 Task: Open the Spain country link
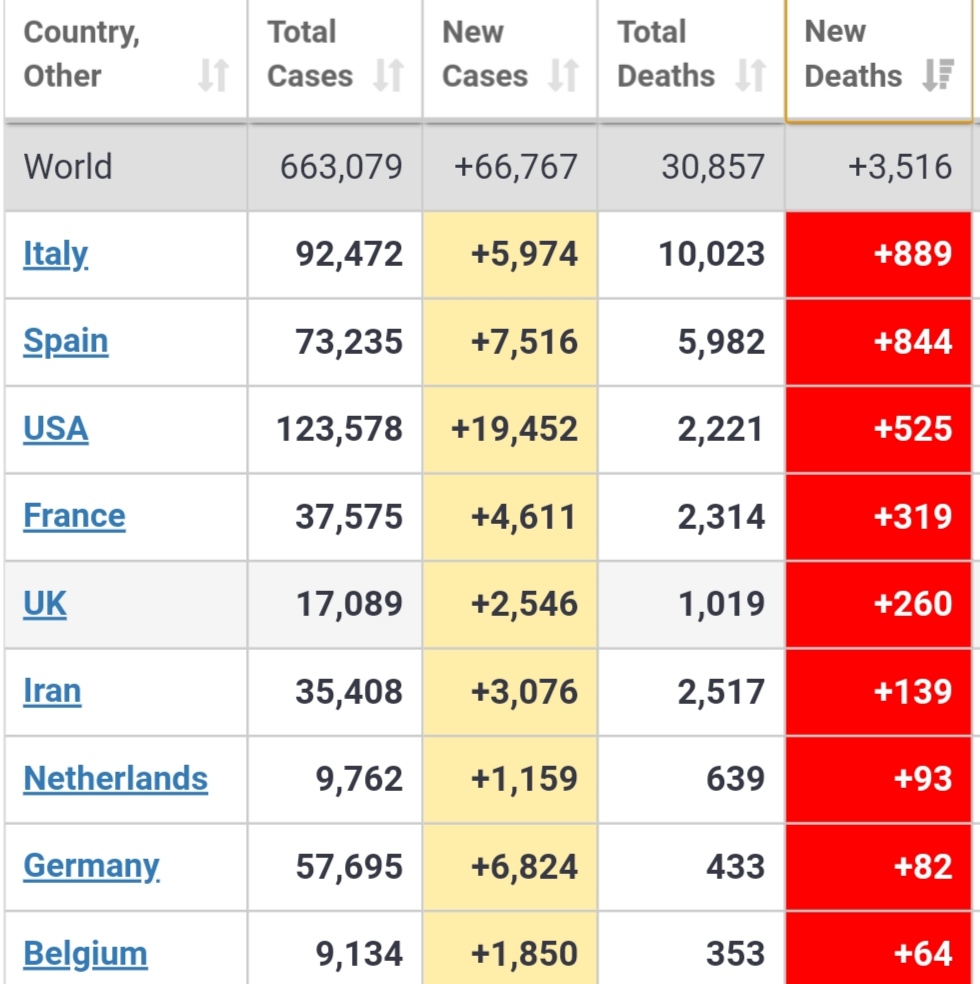[x=66, y=341]
